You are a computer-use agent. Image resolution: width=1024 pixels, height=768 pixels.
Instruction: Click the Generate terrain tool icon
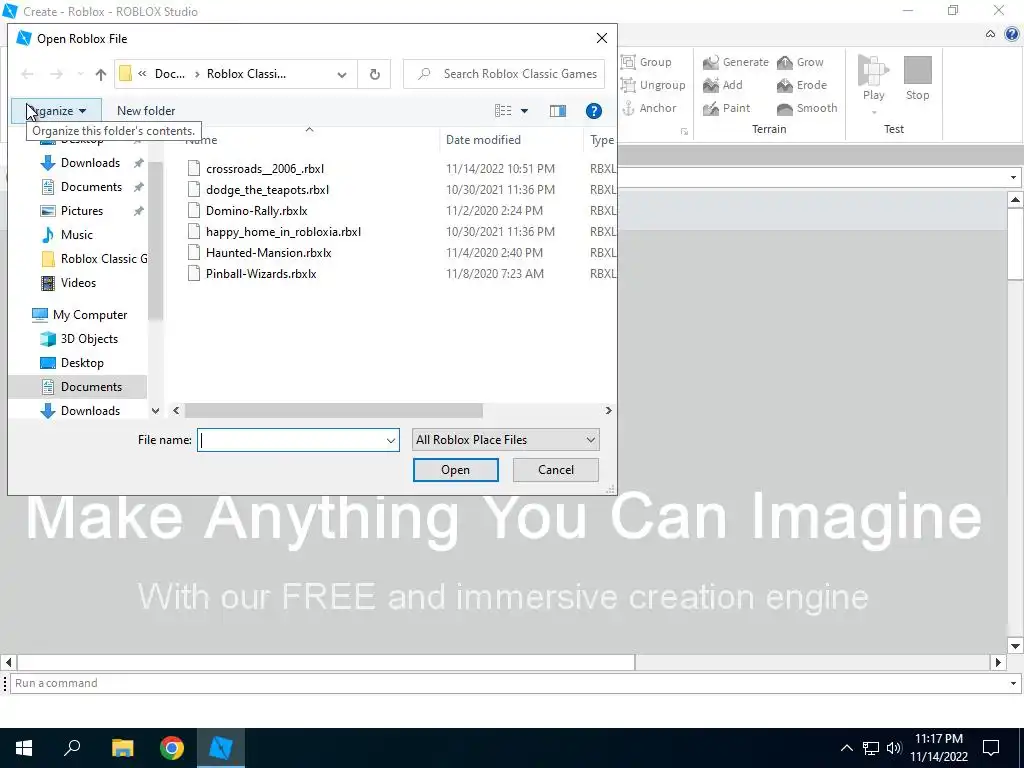[x=711, y=62]
